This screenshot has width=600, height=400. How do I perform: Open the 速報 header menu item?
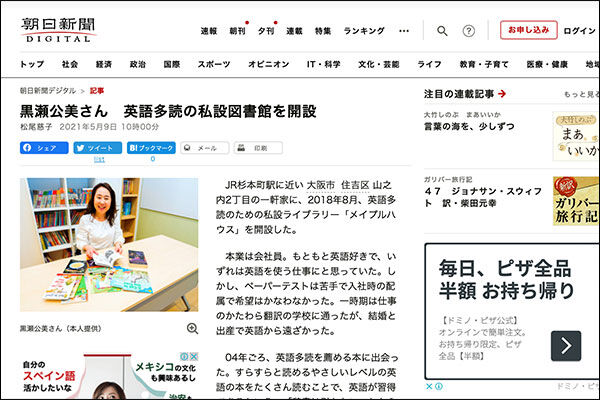coord(209,31)
